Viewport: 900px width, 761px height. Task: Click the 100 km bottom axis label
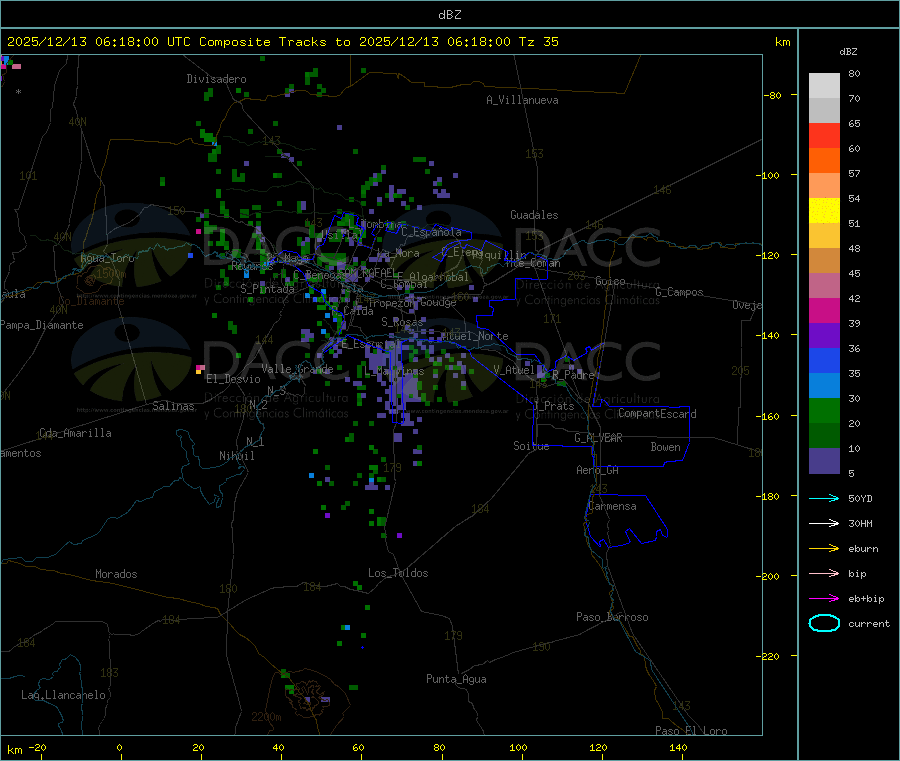point(518,747)
